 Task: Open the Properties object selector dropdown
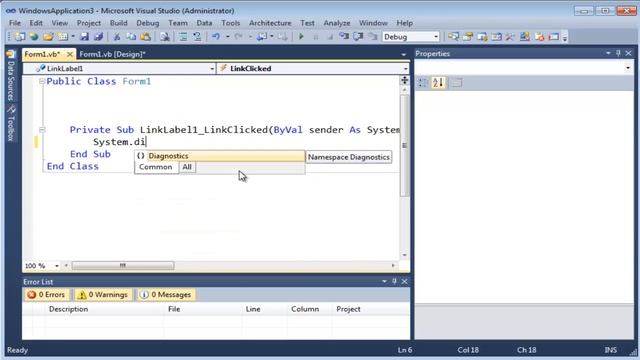(x=628, y=68)
